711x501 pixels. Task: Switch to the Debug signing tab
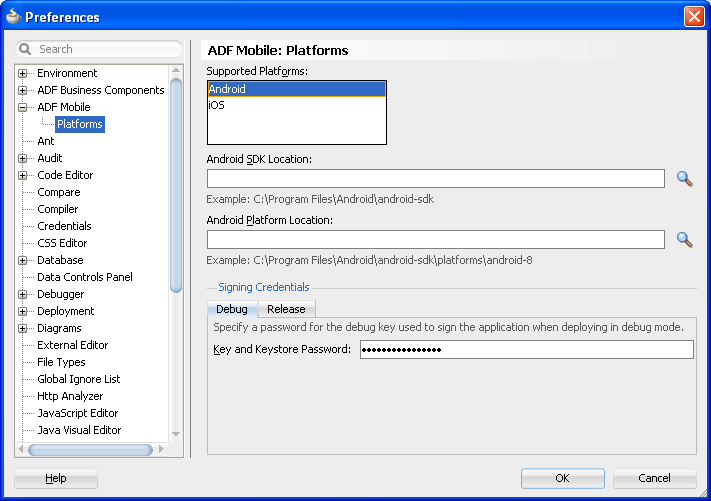click(232, 309)
